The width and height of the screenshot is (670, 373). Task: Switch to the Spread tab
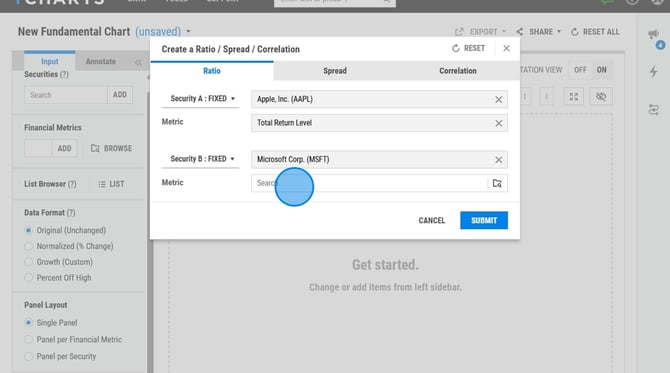[335, 71]
